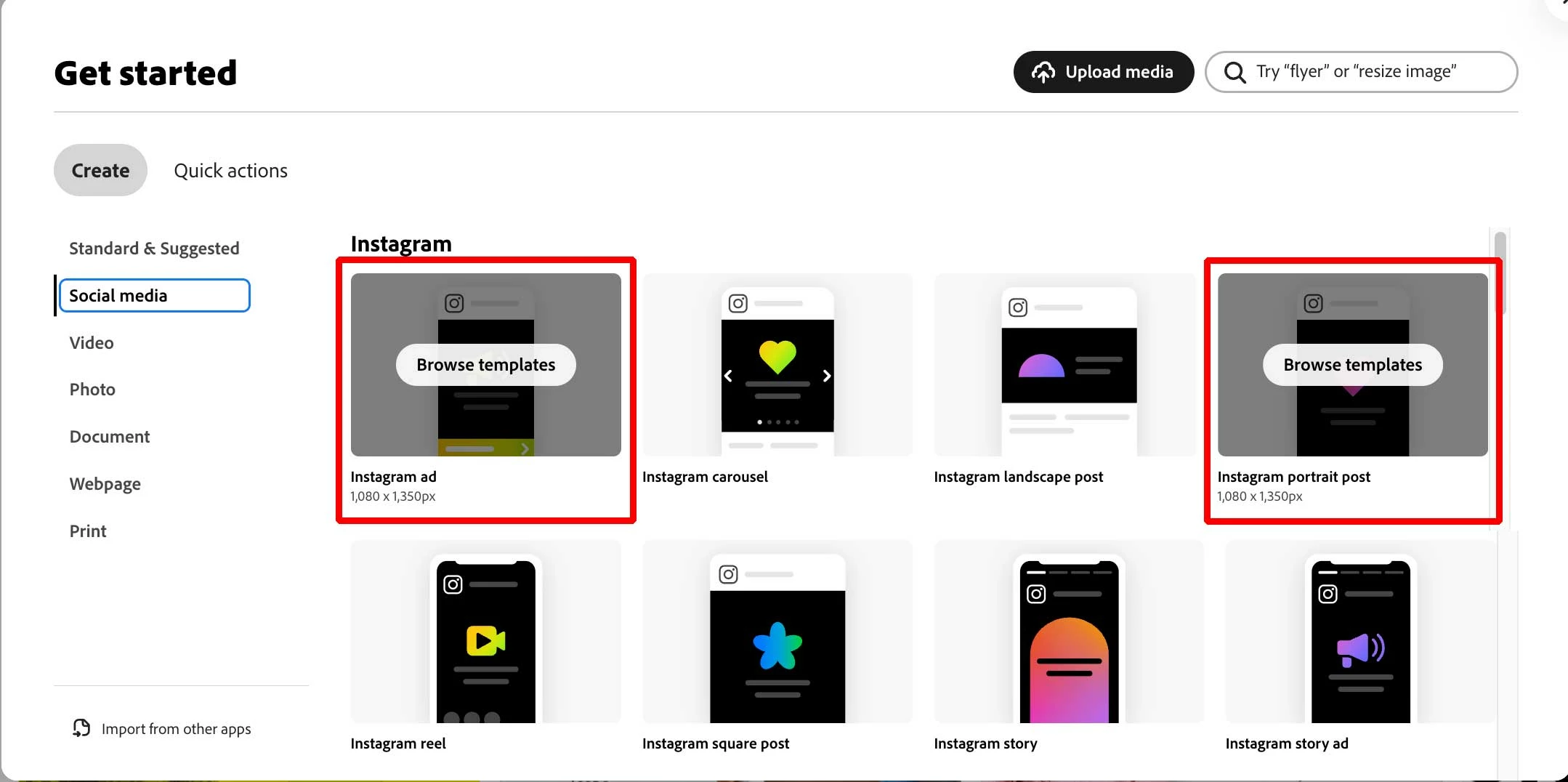Browse templates for Instagram portrait post
This screenshot has height=782, width=1568.
click(x=1352, y=365)
